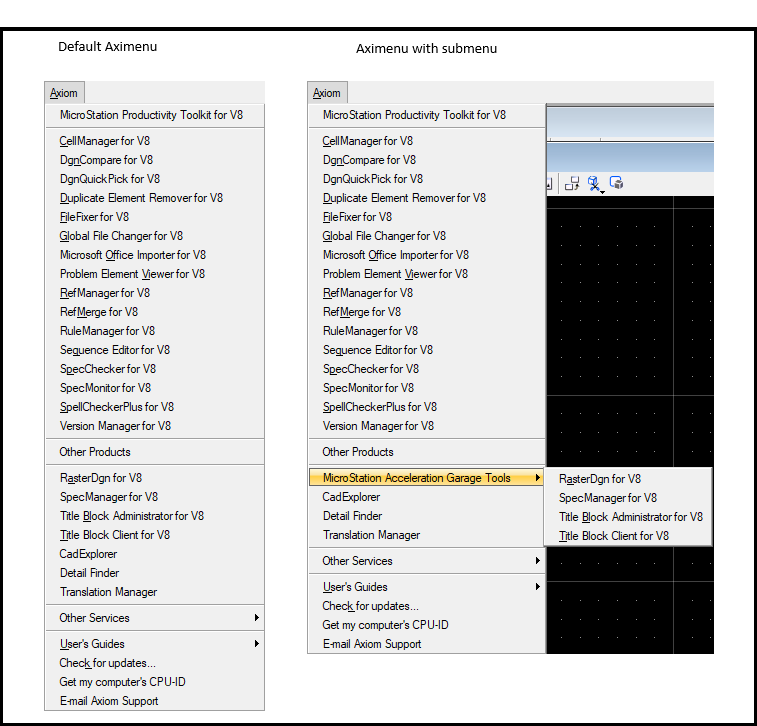
Task: Choose Title Block Client for V8 in submenu
Action: (614, 536)
